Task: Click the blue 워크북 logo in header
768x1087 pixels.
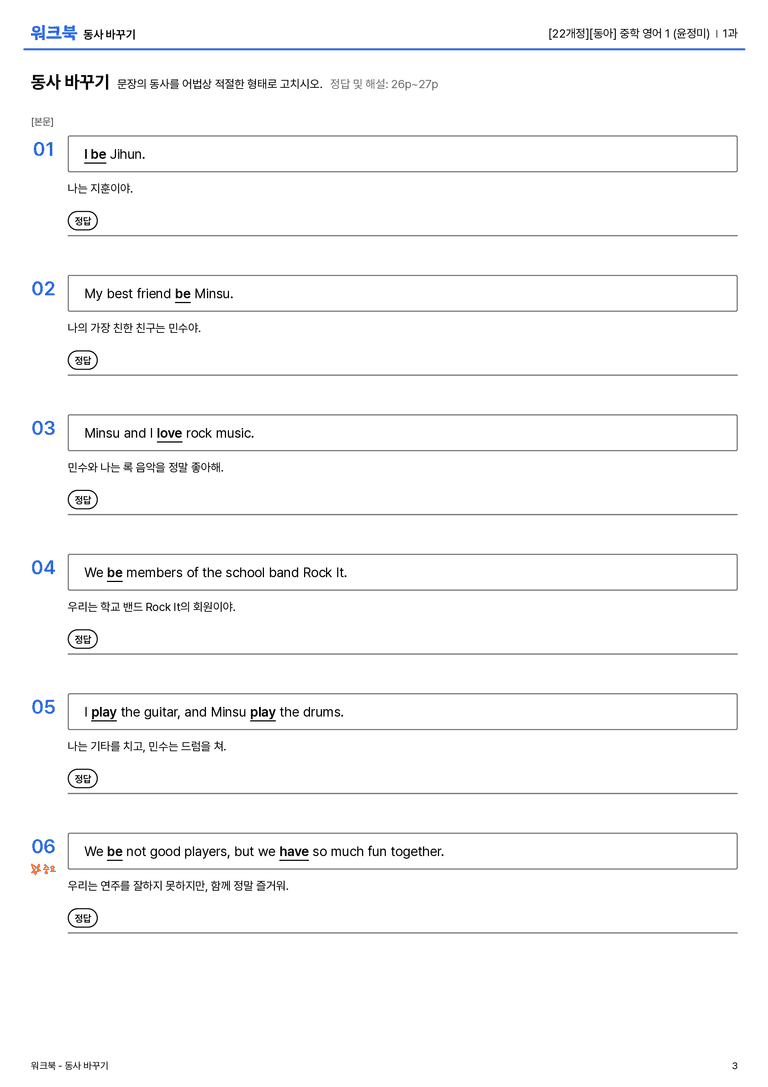Action: click(53, 33)
